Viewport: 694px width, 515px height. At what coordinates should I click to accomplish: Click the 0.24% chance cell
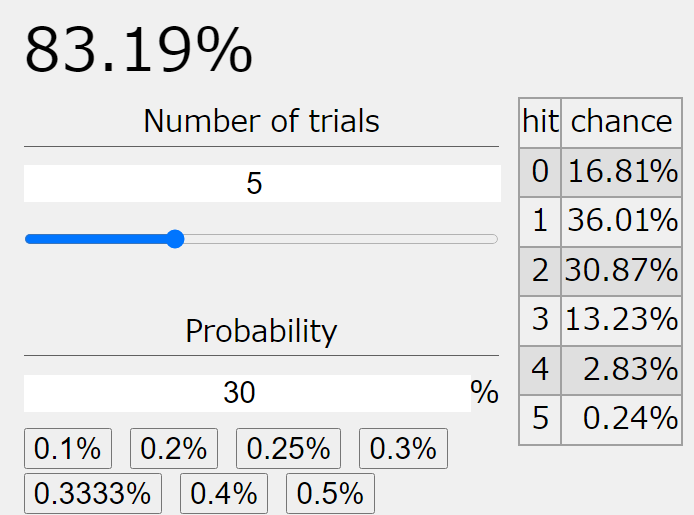click(x=621, y=418)
